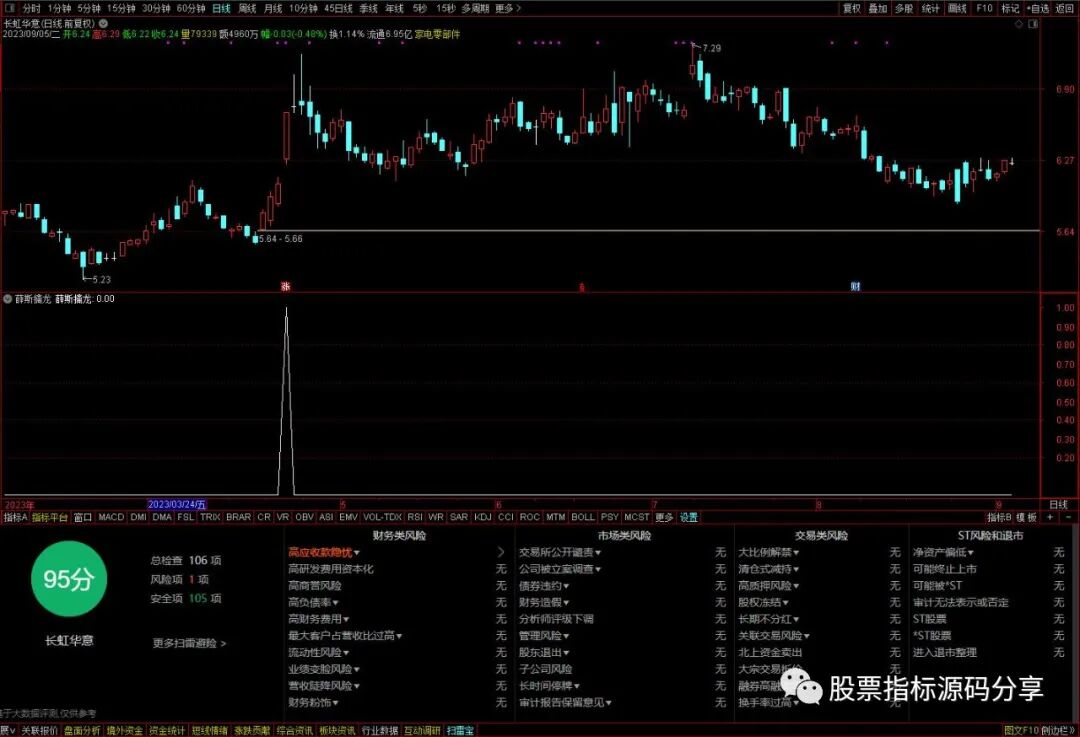
Task: Open F10 company info
Action: coord(984,8)
